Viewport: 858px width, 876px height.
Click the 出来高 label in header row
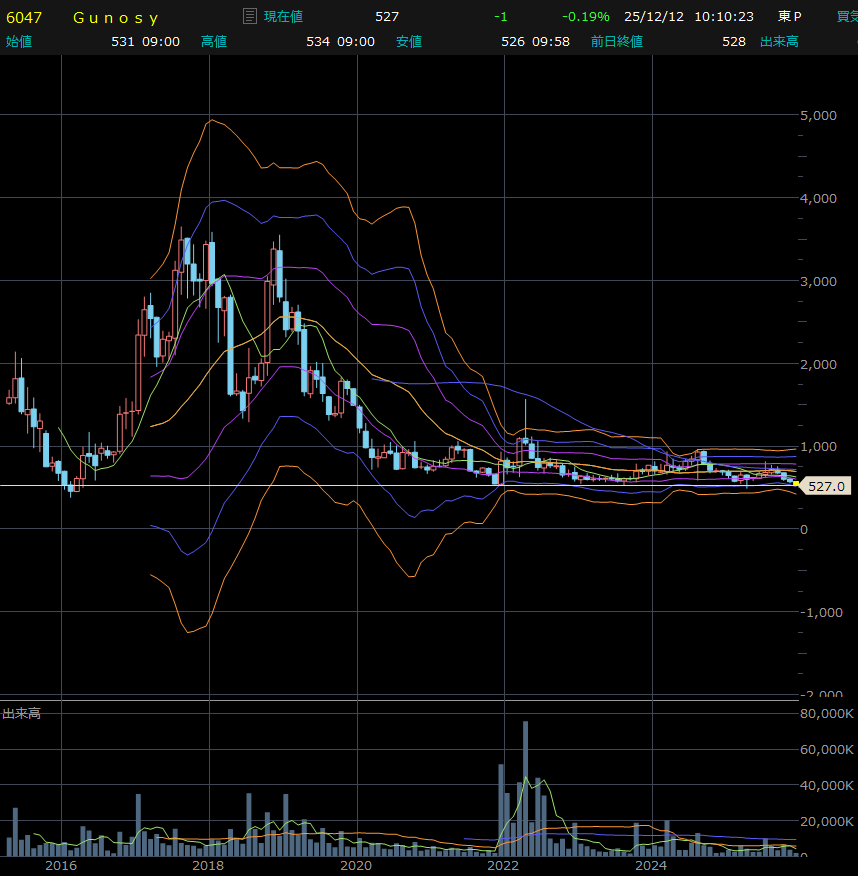(x=779, y=41)
